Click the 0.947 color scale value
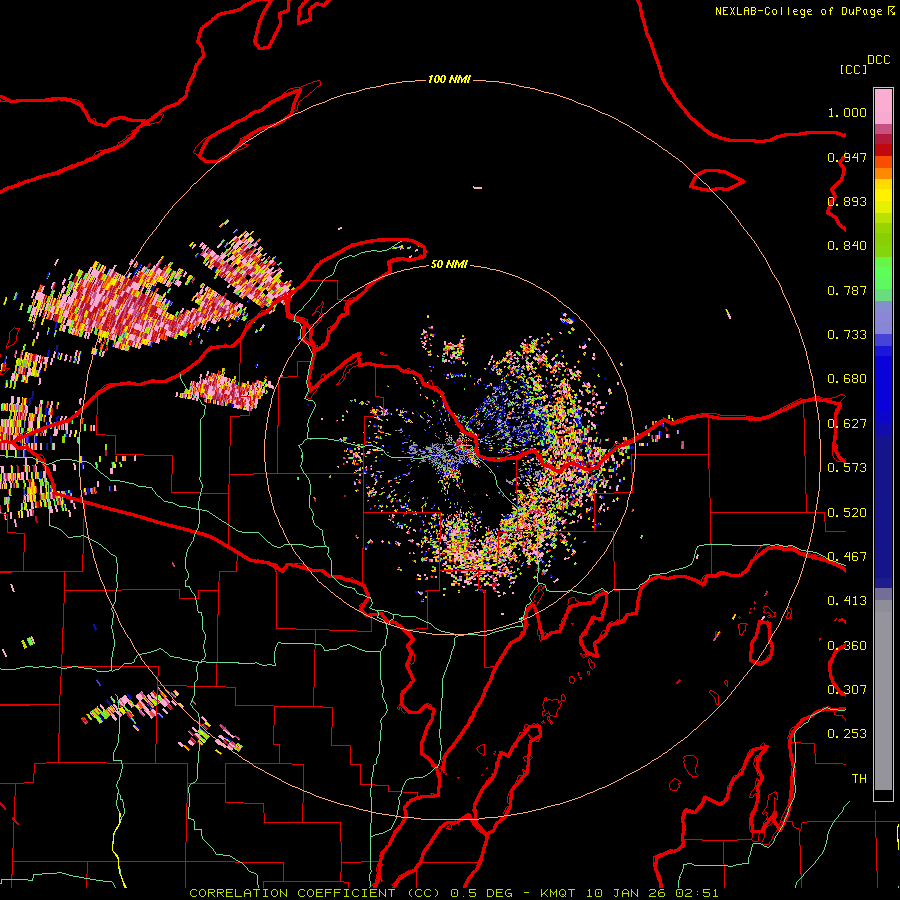The width and height of the screenshot is (900, 900). 847,157
